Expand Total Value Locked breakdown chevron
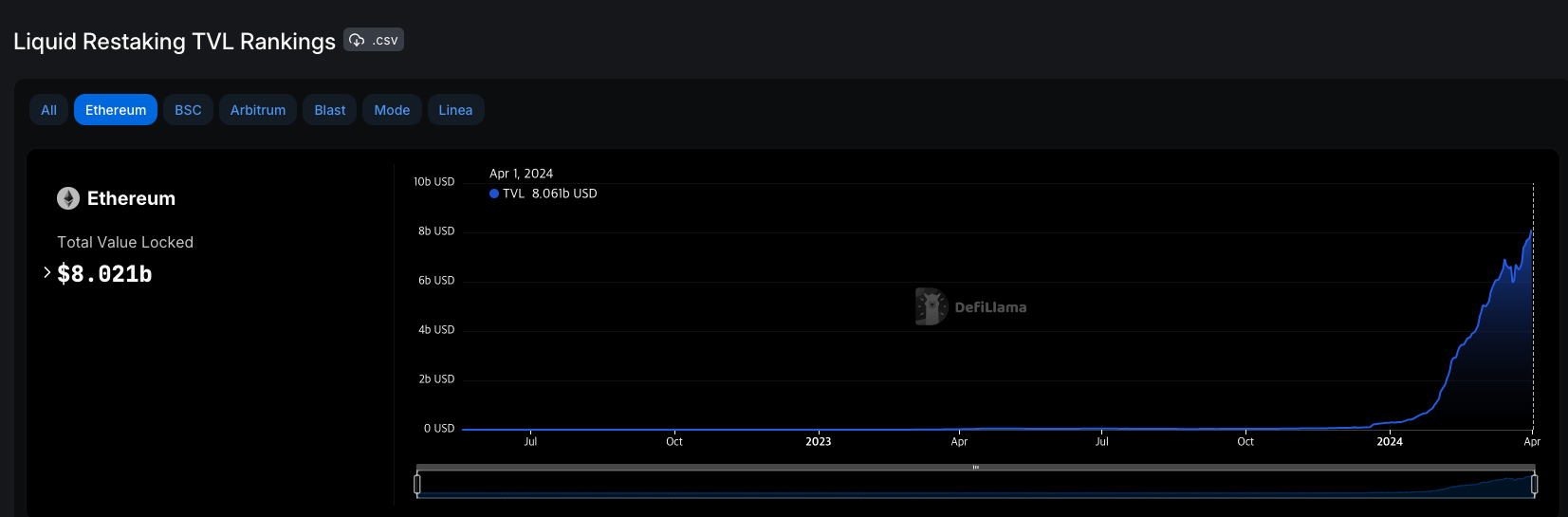The height and width of the screenshot is (517, 1568). (47, 273)
